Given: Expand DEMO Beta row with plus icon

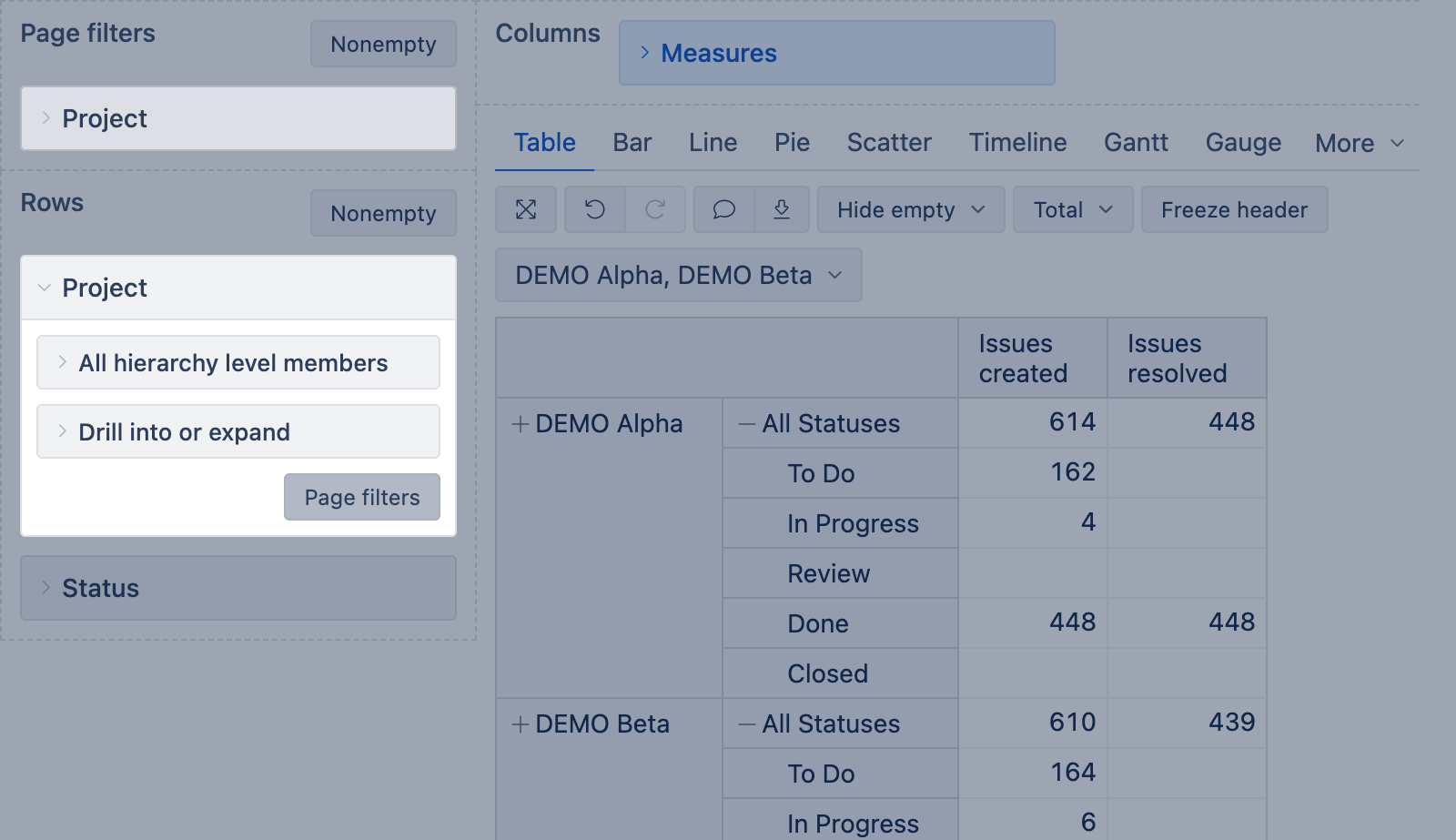Looking at the screenshot, I should [x=521, y=724].
